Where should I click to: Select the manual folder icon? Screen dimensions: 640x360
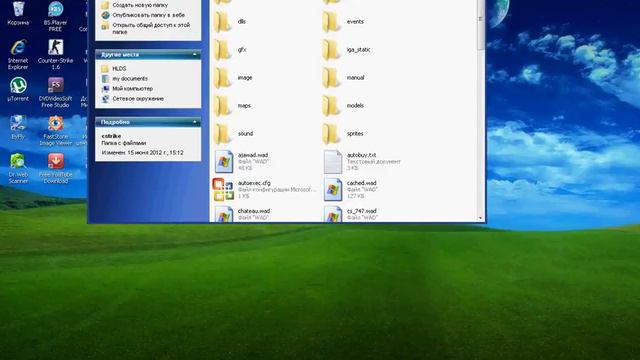[331, 78]
